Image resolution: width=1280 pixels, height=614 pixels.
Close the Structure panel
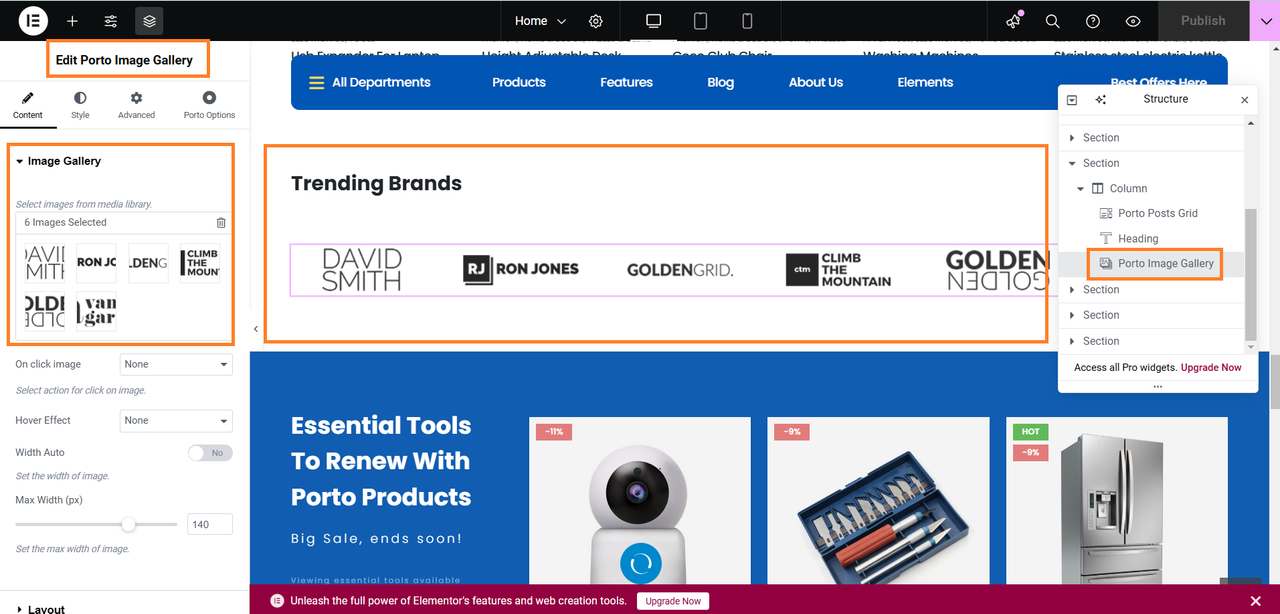1245,100
